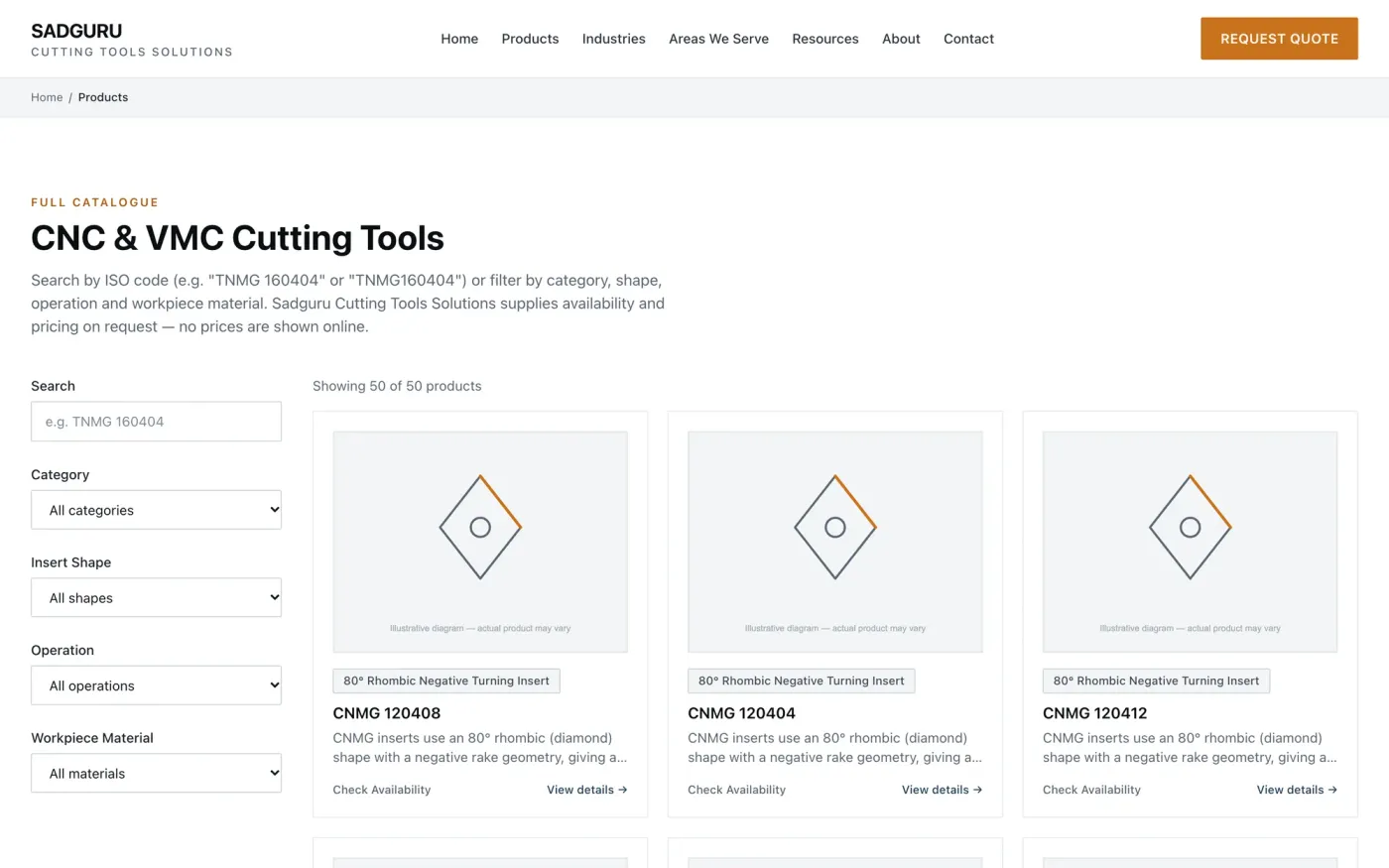Click the Sadguru Cutting Tools Solutions logo

[132, 40]
